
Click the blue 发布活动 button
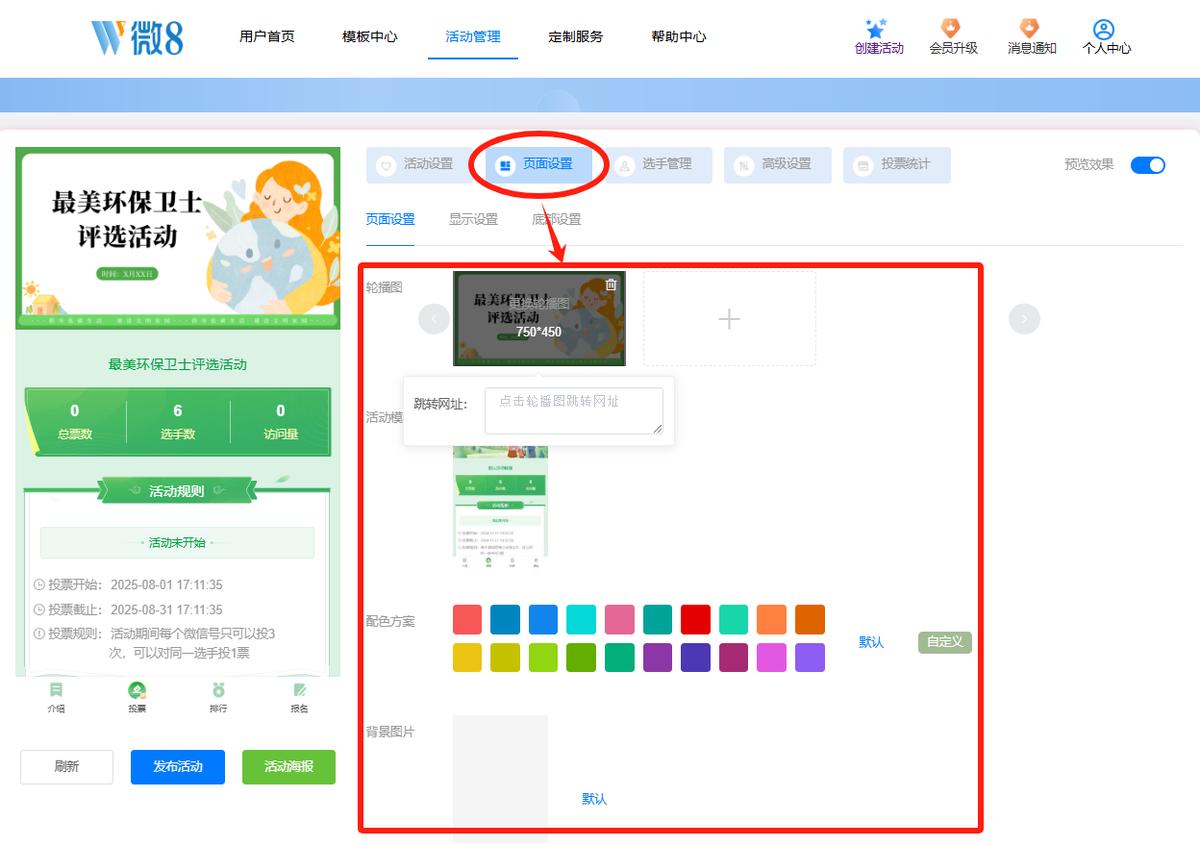pos(178,767)
